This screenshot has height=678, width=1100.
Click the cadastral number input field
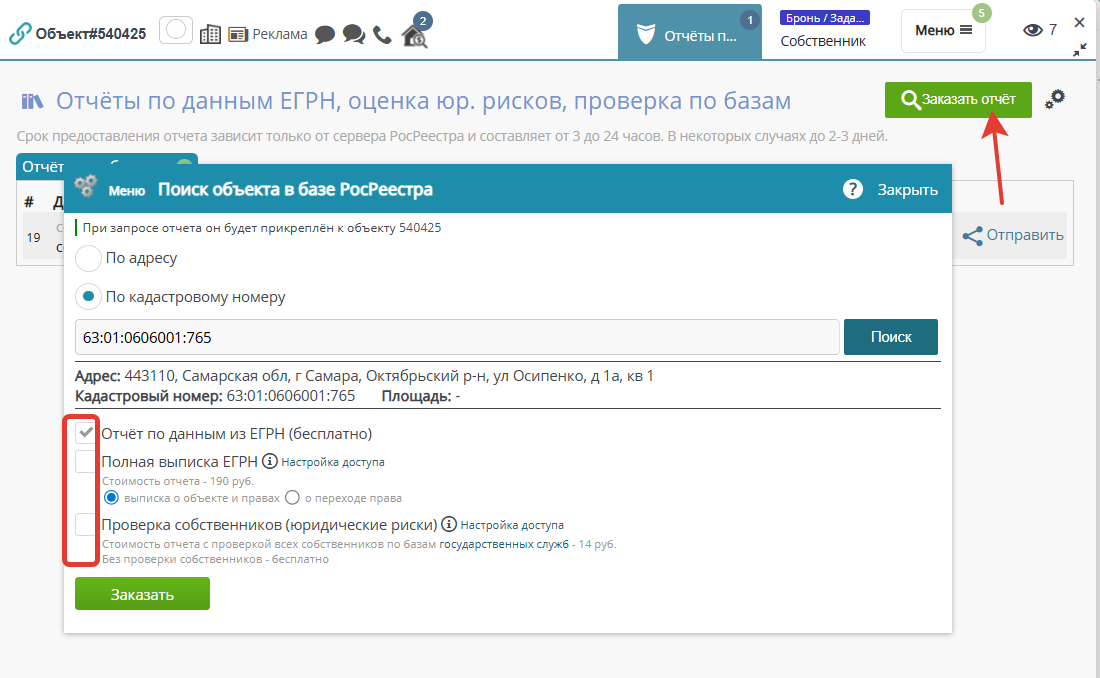click(x=457, y=338)
